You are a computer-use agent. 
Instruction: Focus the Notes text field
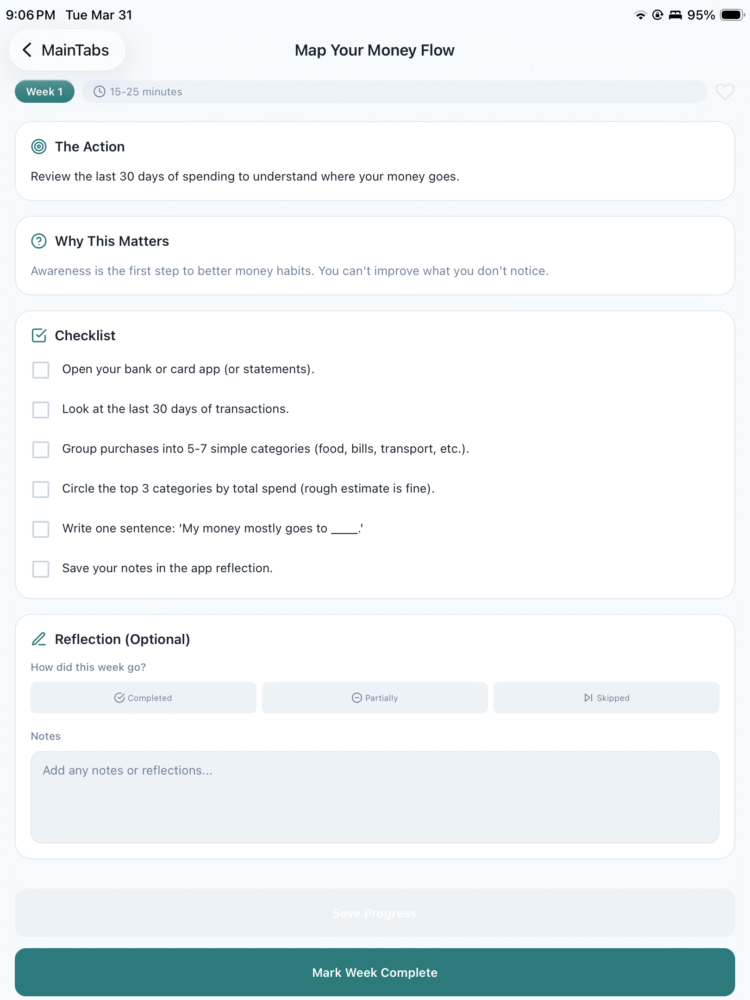(375, 797)
